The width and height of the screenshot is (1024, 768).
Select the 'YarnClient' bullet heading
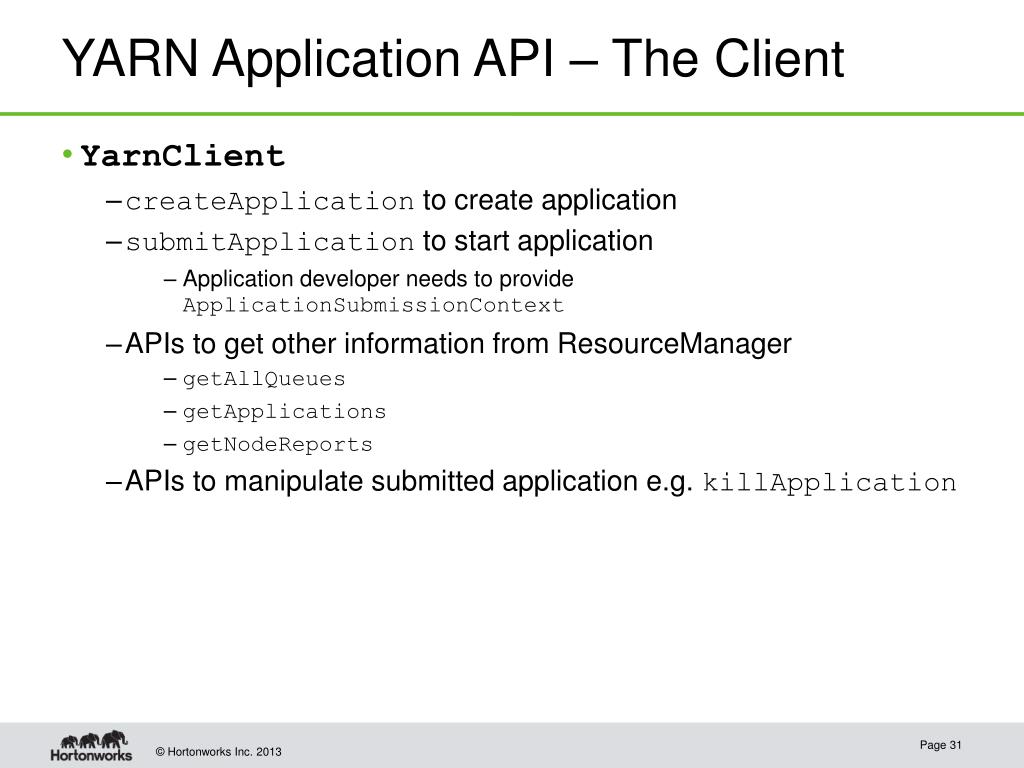click(182, 156)
